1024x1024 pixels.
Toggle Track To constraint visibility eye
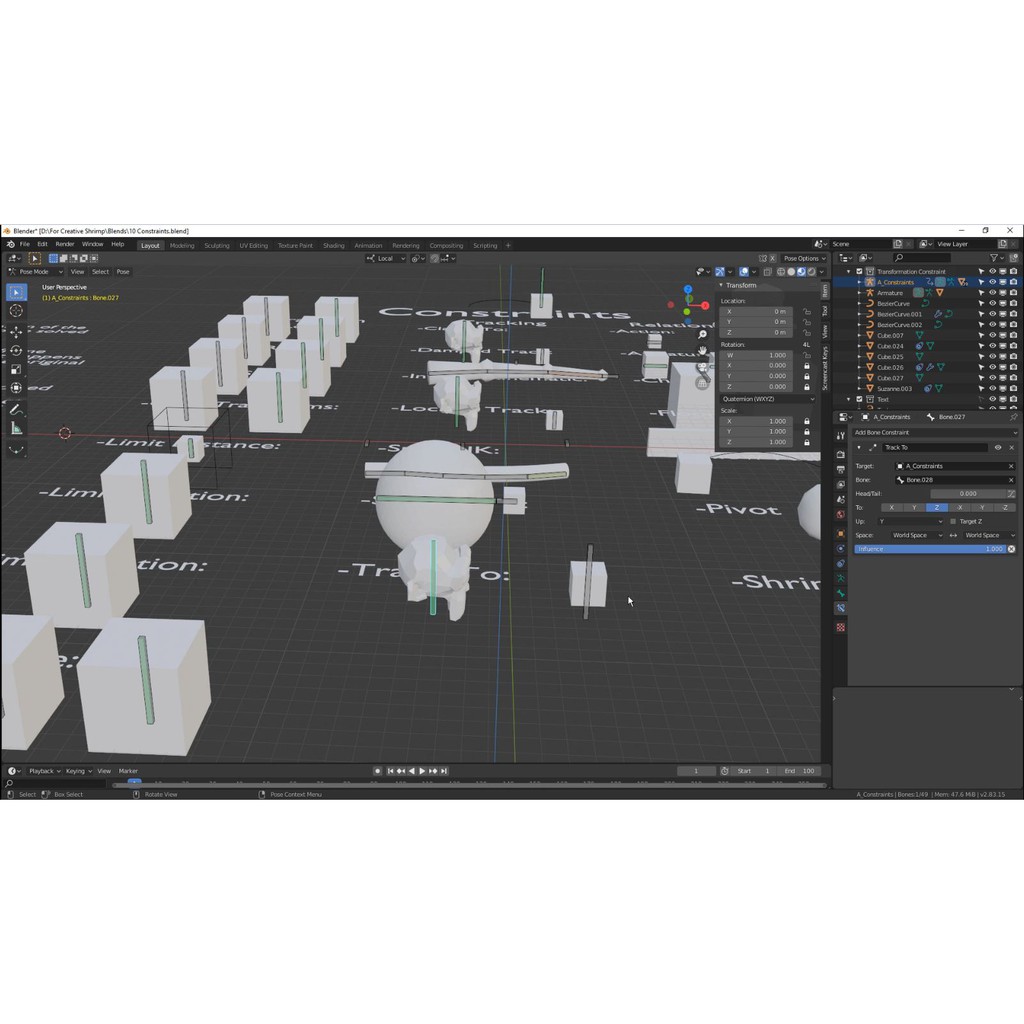coord(997,447)
